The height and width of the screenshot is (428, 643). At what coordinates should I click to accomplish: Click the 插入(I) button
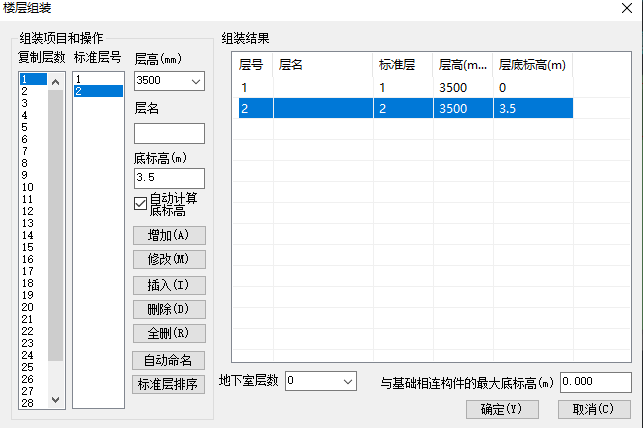[x=169, y=285]
